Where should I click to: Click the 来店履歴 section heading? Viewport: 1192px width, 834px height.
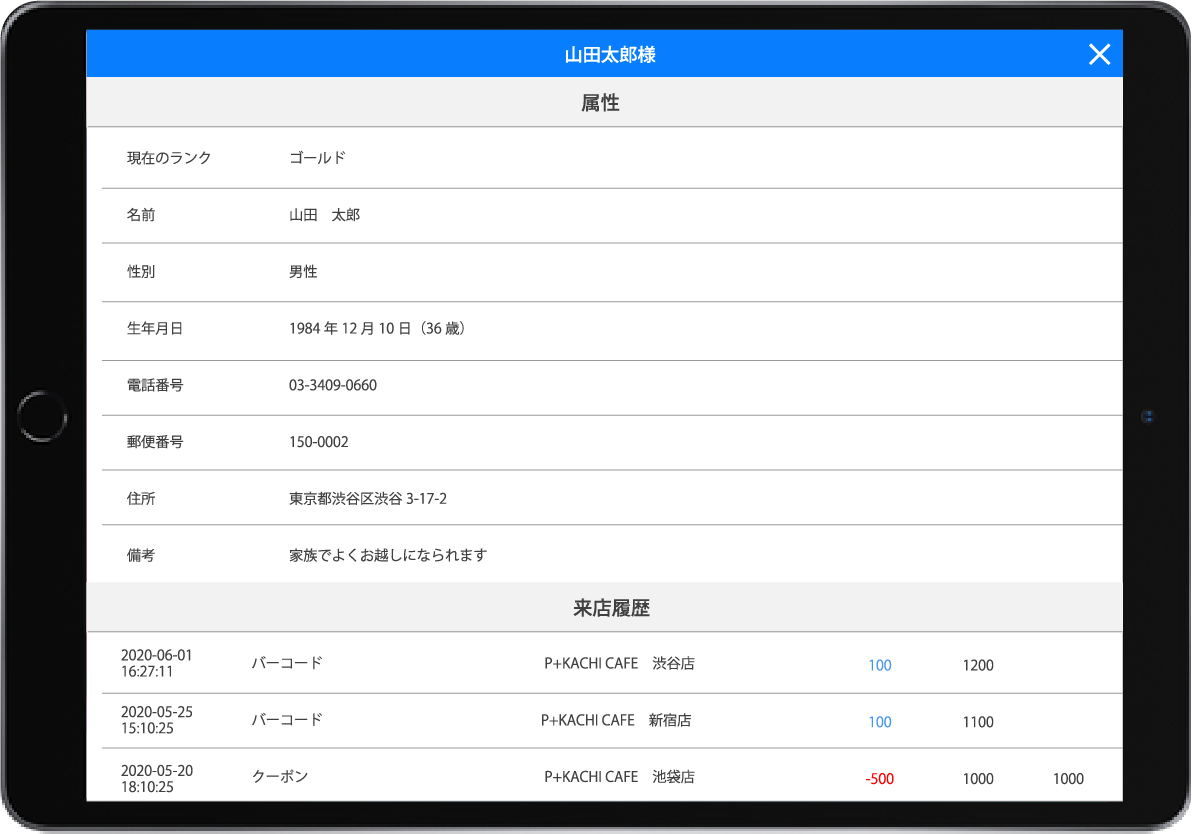pyautogui.click(x=610, y=608)
